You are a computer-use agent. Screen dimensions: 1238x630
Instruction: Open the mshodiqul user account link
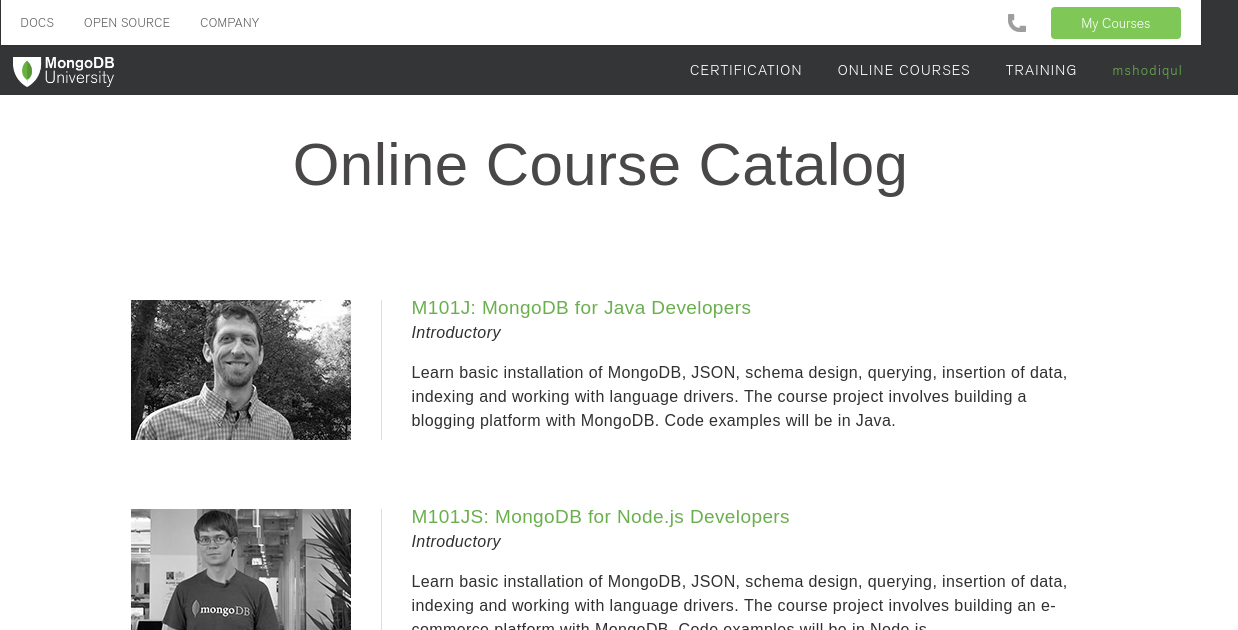[x=1147, y=70]
